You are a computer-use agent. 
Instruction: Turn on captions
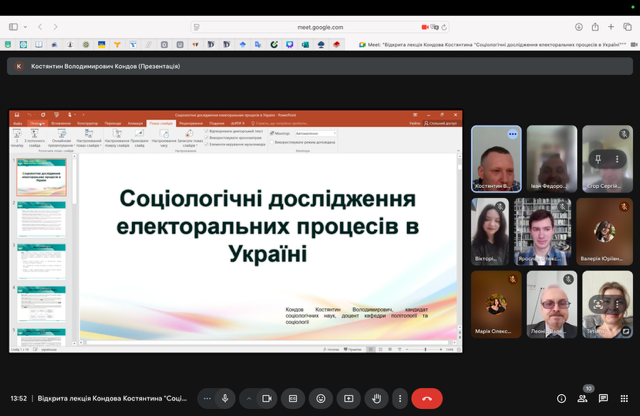[293, 398]
